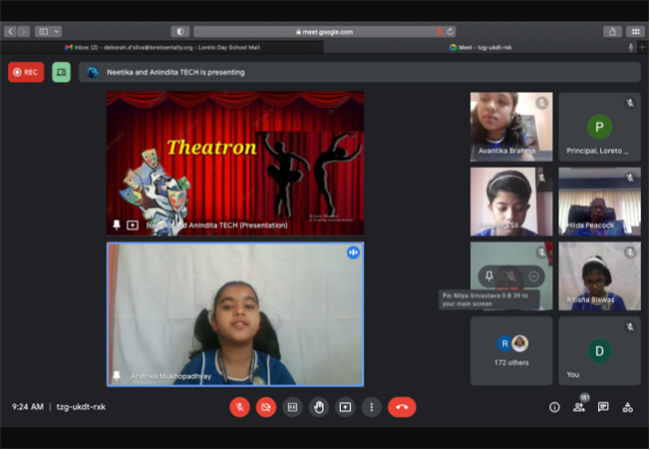650x450 pixels.
Task: Click the green presentation indicator icon
Action: (x=61, y=72)
